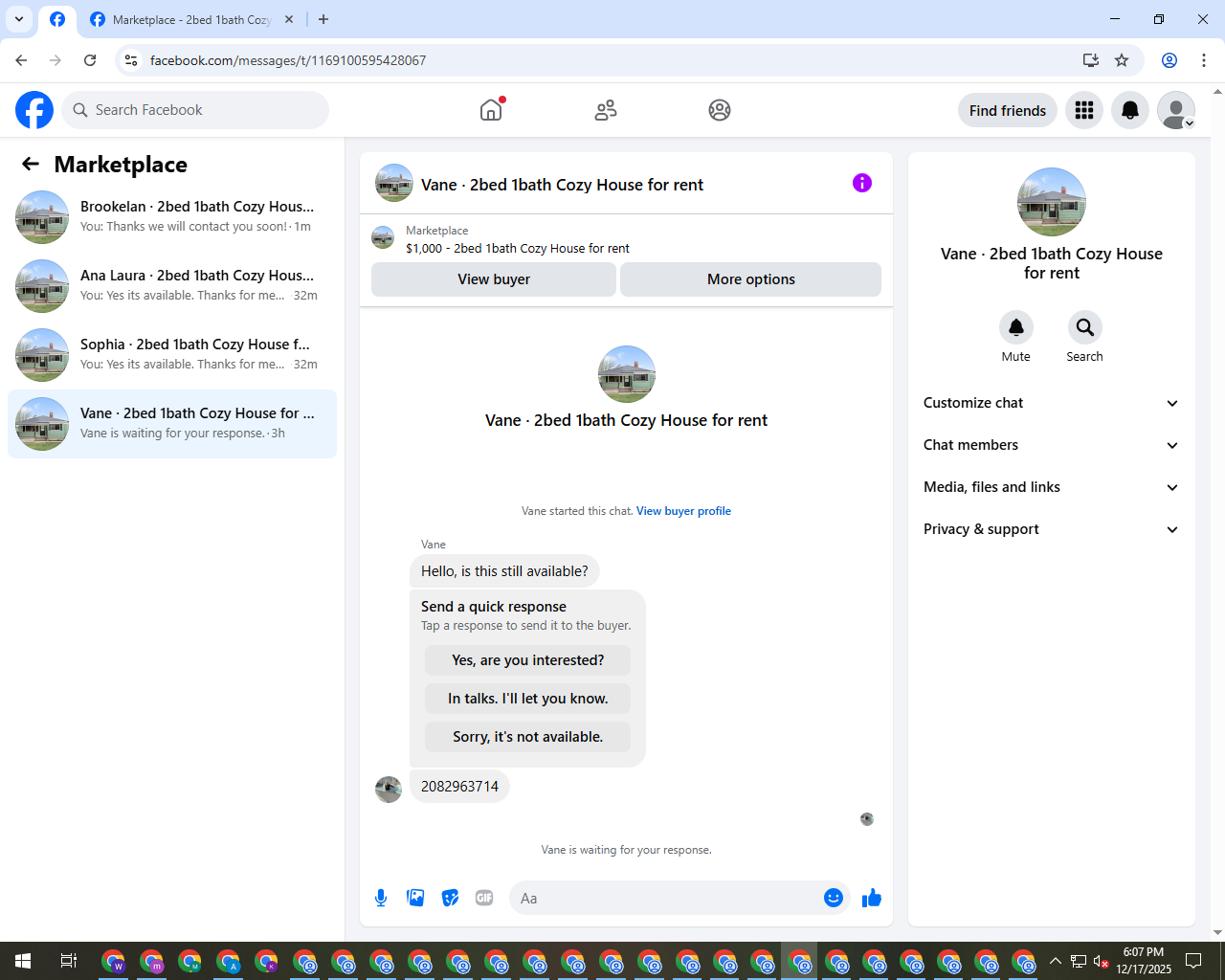Go back in browser history
Viewport: 1225px width, 980px height.
(x=21, y=60)
